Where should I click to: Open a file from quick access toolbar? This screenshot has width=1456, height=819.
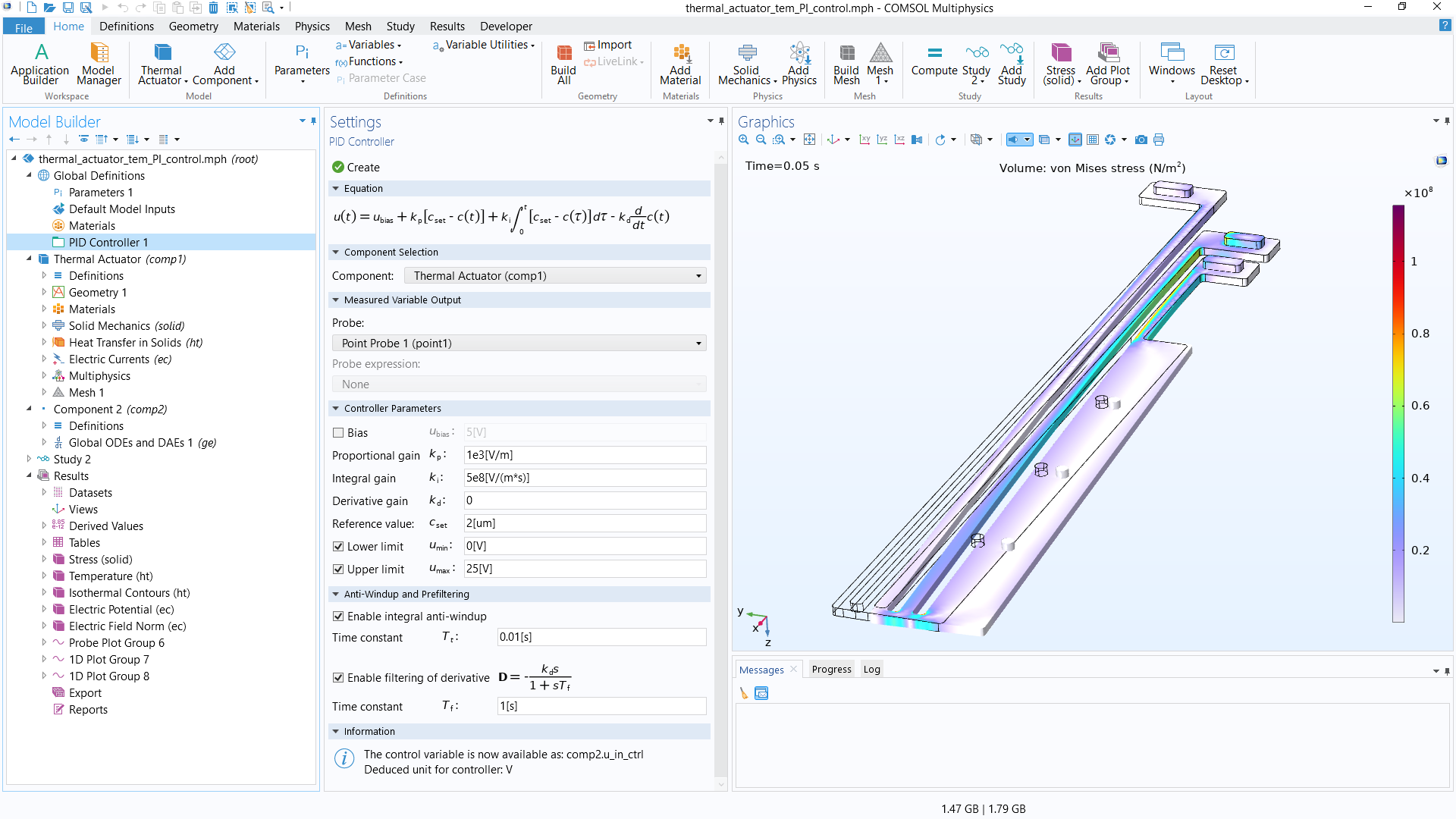click(x=49, y=8)
